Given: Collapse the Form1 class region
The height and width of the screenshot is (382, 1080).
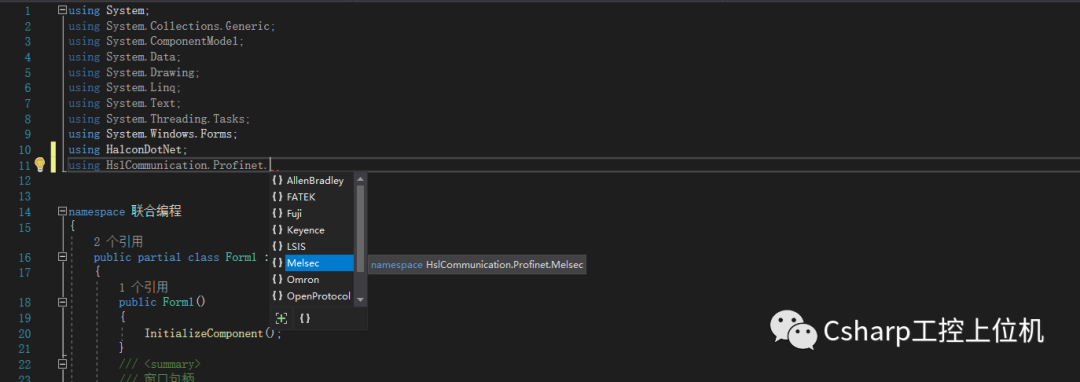Looking at the screenshot, I should coord(63,257).
